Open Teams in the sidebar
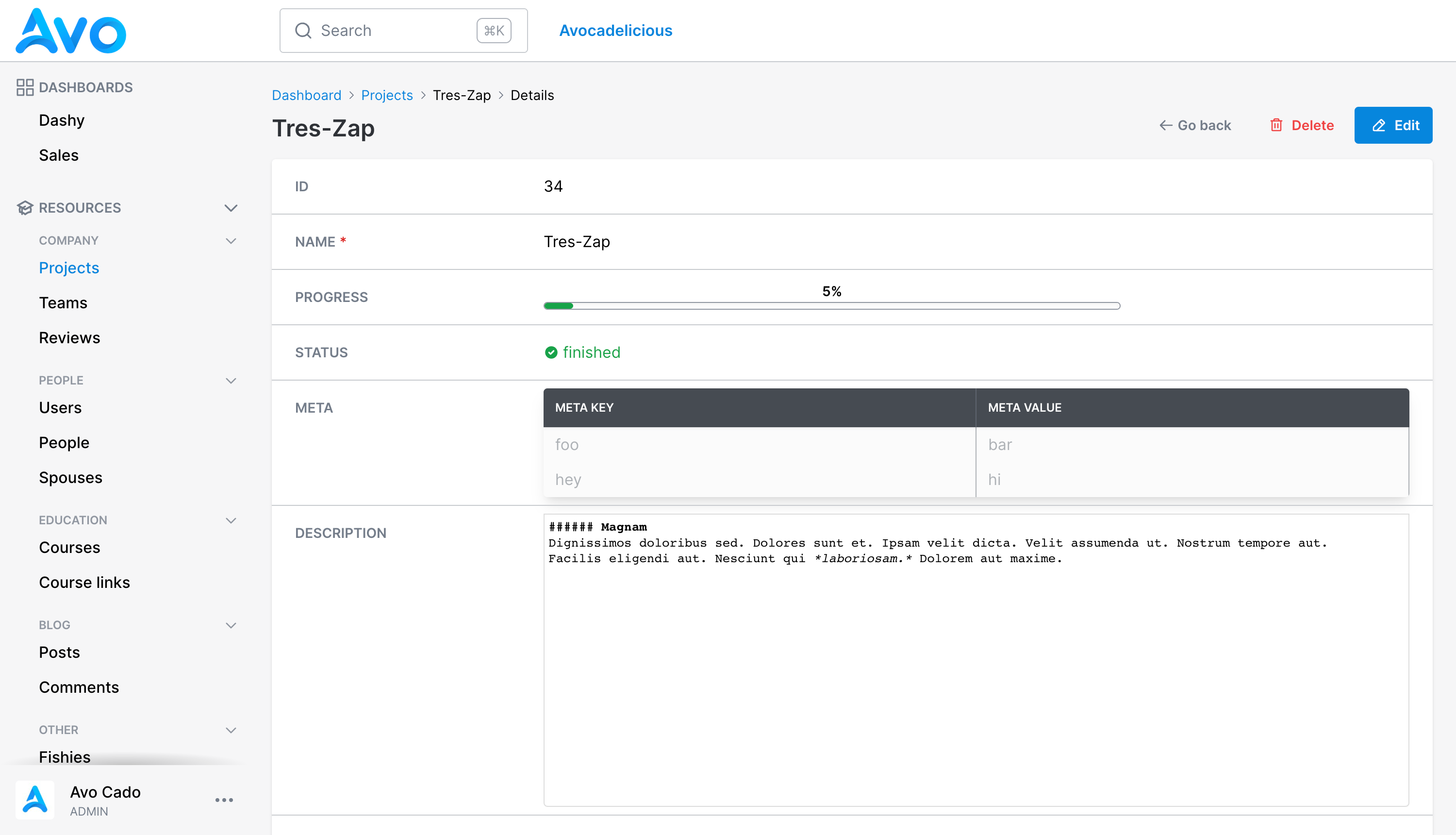Screen dimensions: 1456x835 click(x=63, y=303)
